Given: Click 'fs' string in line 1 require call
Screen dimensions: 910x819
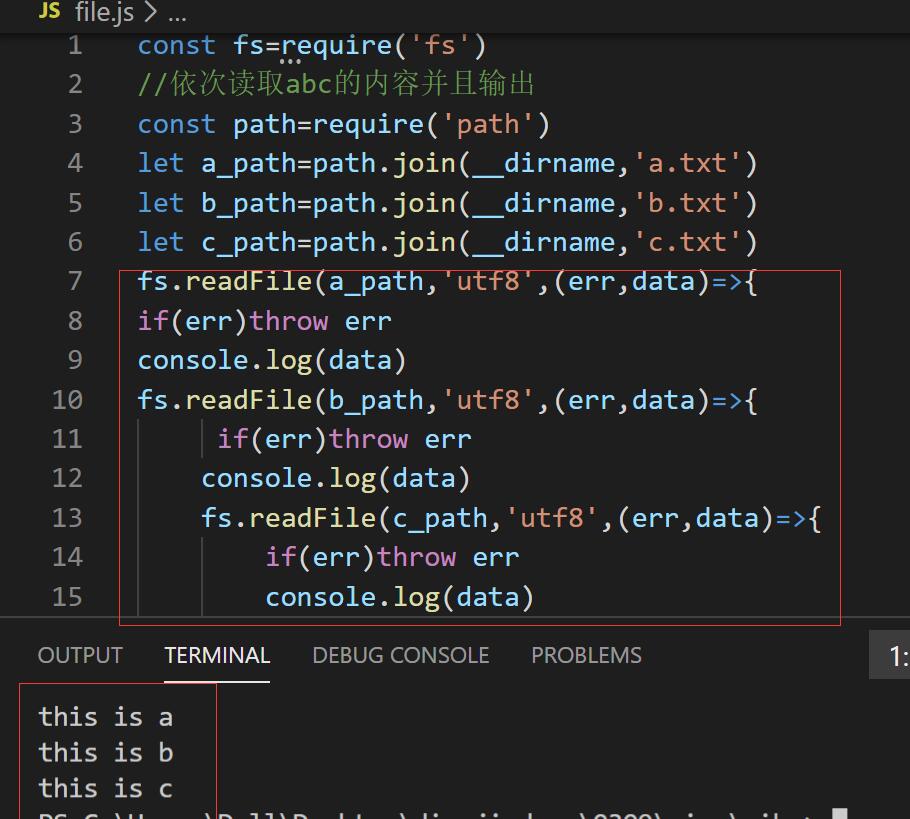Looking at the screenshot, I should (439, 45).
